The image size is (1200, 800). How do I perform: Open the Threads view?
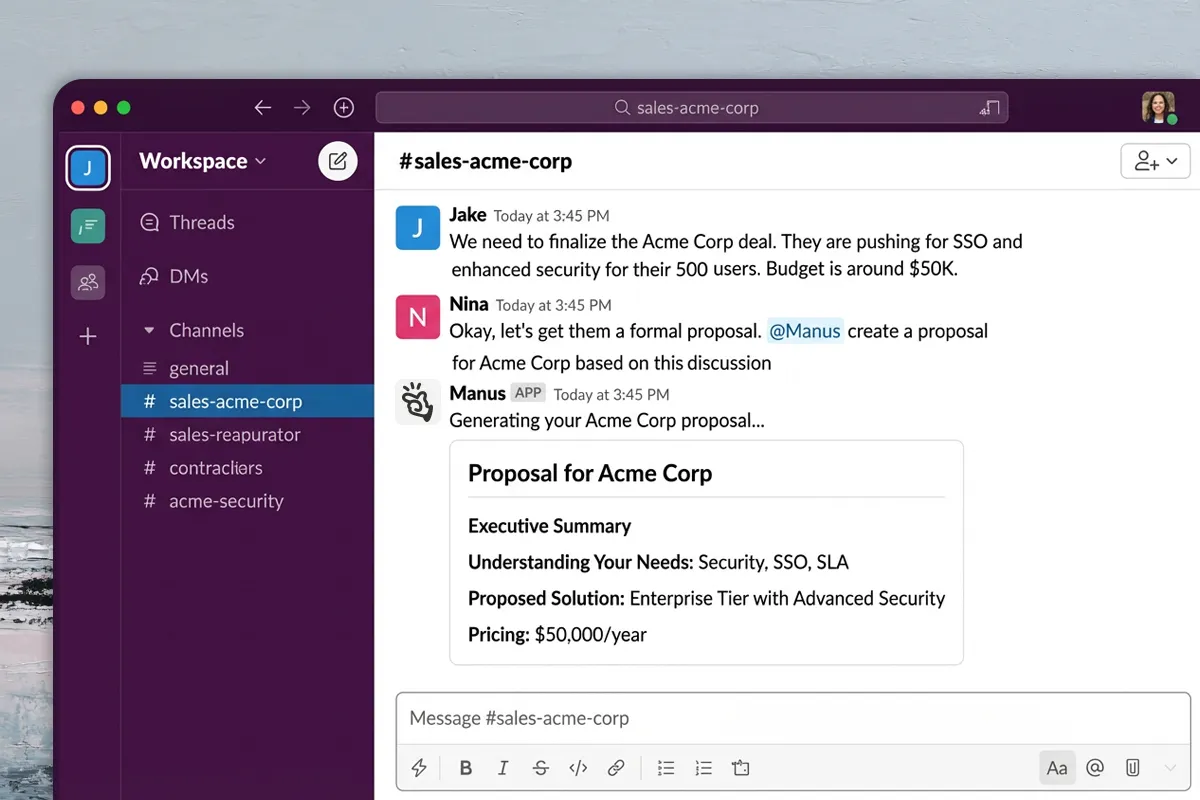point(201,223)
